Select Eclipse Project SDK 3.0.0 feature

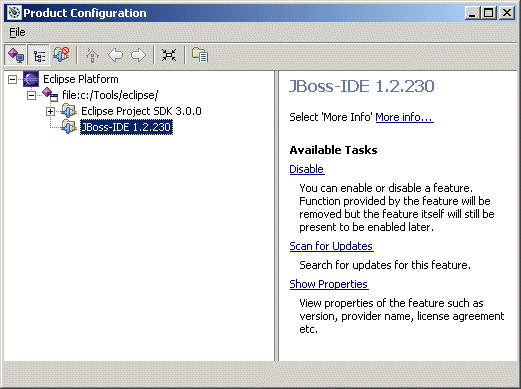(x=141, y=111)
